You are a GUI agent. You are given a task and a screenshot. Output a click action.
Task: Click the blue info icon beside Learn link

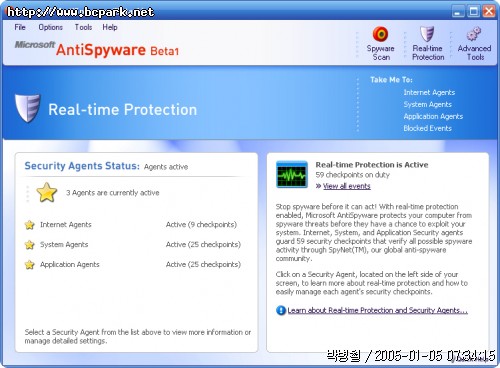point(281,310)
